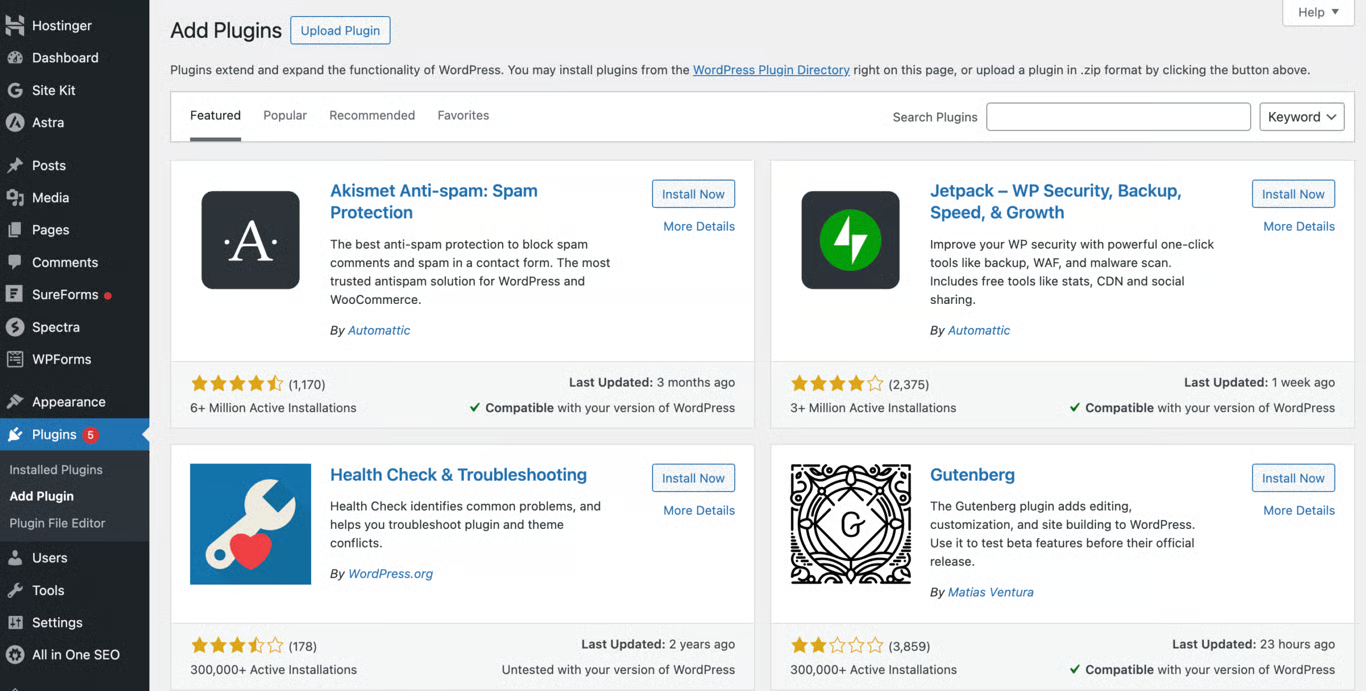
Task: Open the Hostinger panel icon
Action: (15, 24)
